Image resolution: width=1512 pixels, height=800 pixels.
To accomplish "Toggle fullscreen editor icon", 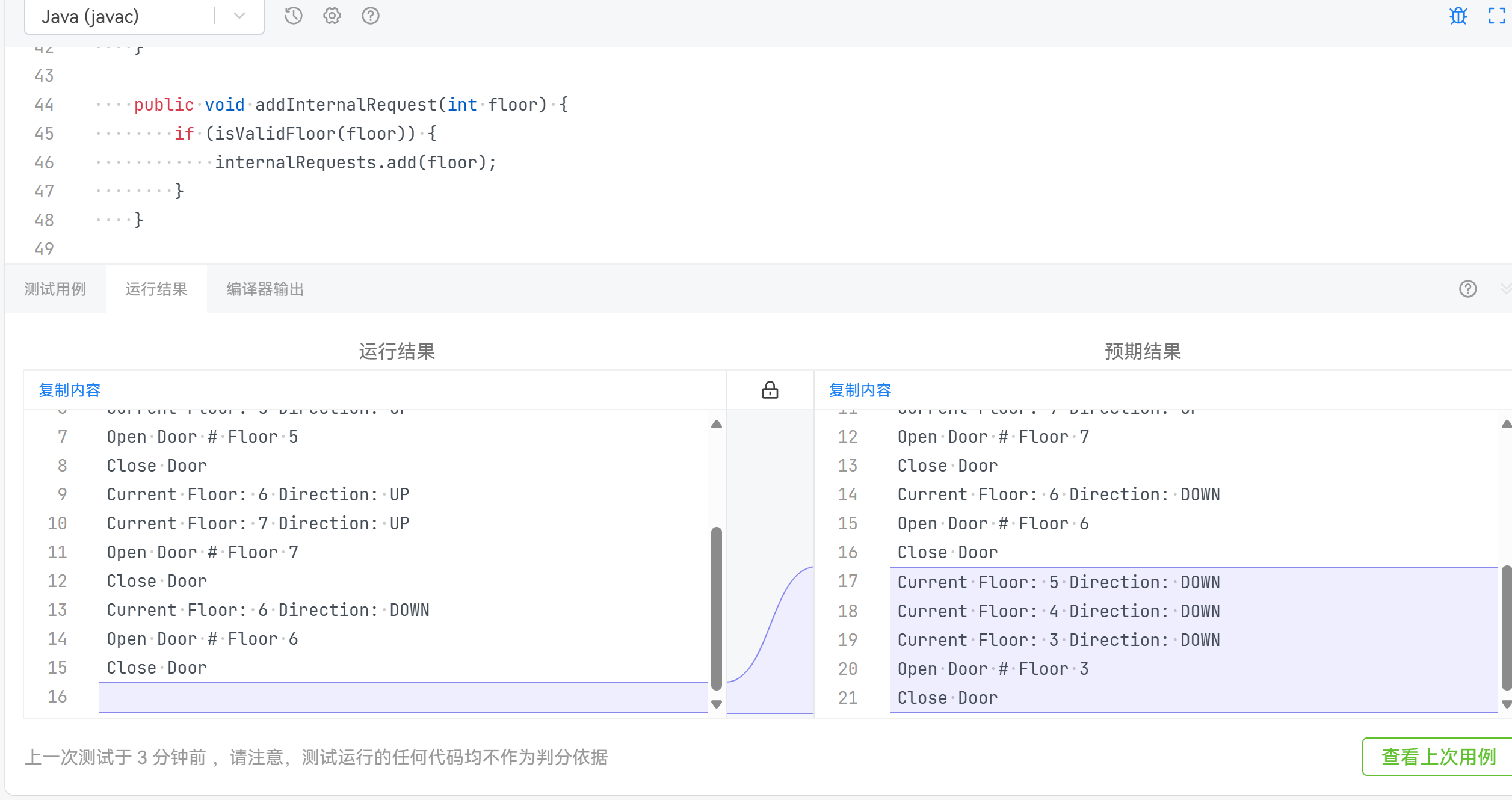I will point(1496,16).
